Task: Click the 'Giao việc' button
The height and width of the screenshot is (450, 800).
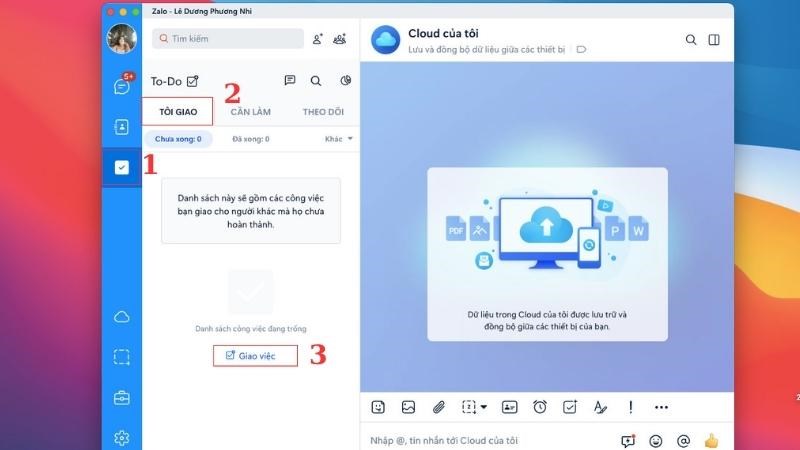Action: click(255, 355)
